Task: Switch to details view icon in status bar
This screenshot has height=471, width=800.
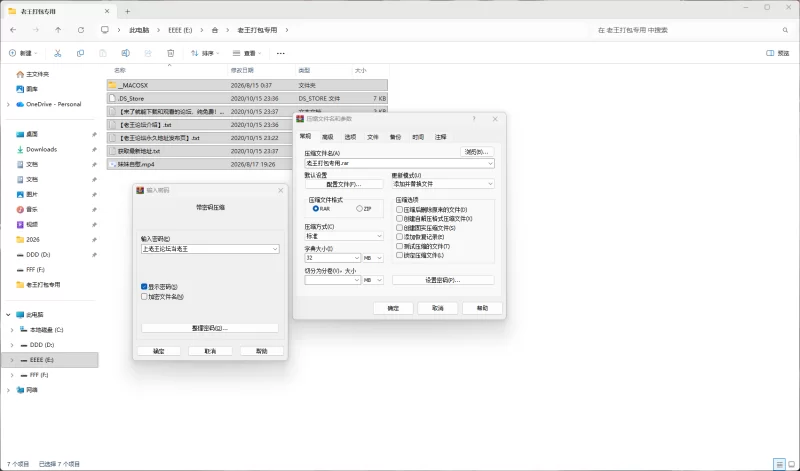Action: tap(779, 464)
